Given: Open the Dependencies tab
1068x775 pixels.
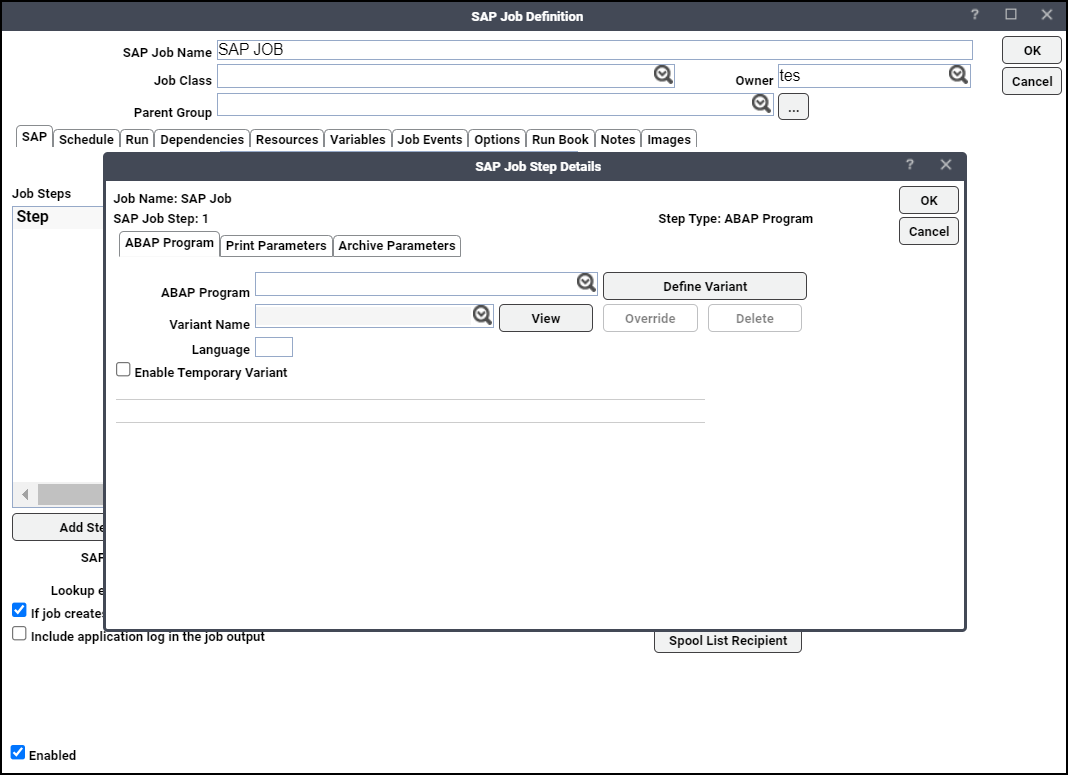Looking at the screenshot, I should pyautogui.click(x=202, y=139).
